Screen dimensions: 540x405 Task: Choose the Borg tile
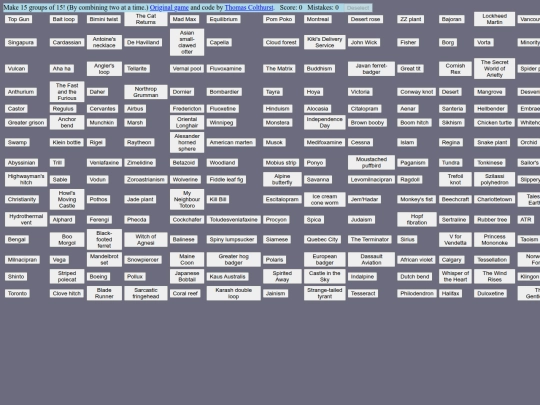pyautogui.click(x=448, y=42)
